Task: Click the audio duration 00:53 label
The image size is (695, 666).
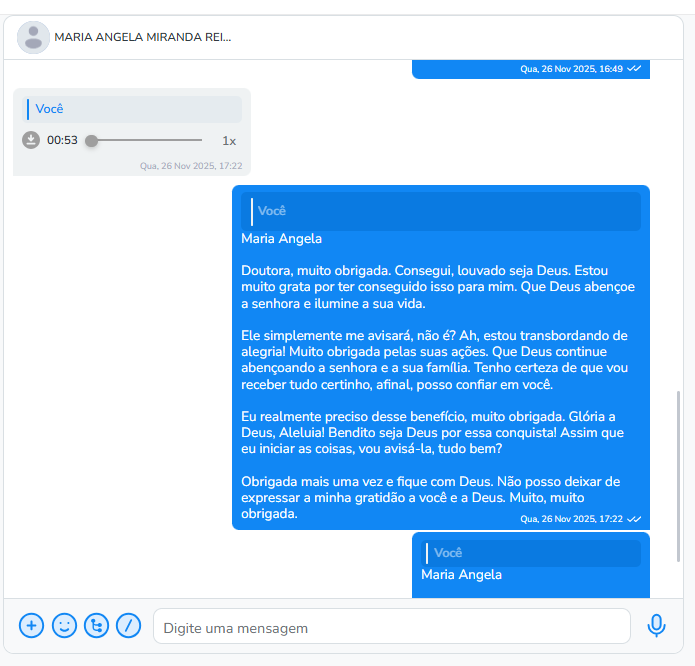Action: 62,141
